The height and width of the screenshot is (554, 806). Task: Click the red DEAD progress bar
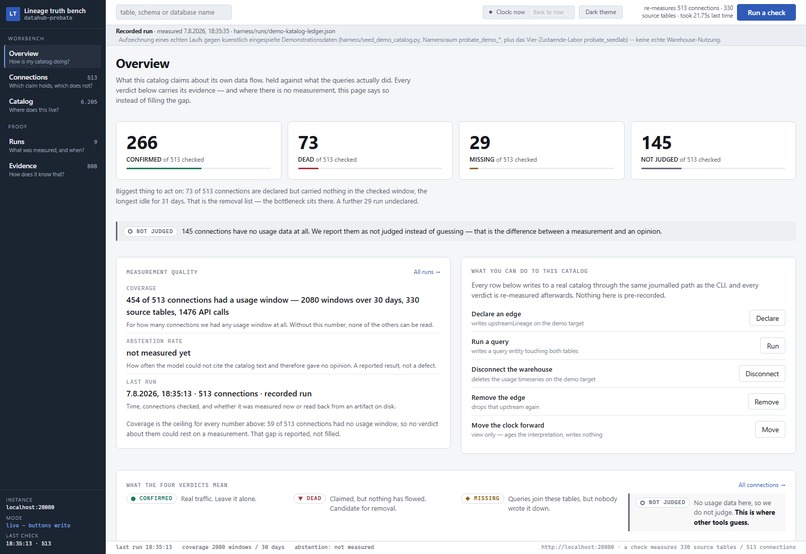coord(308,168)
